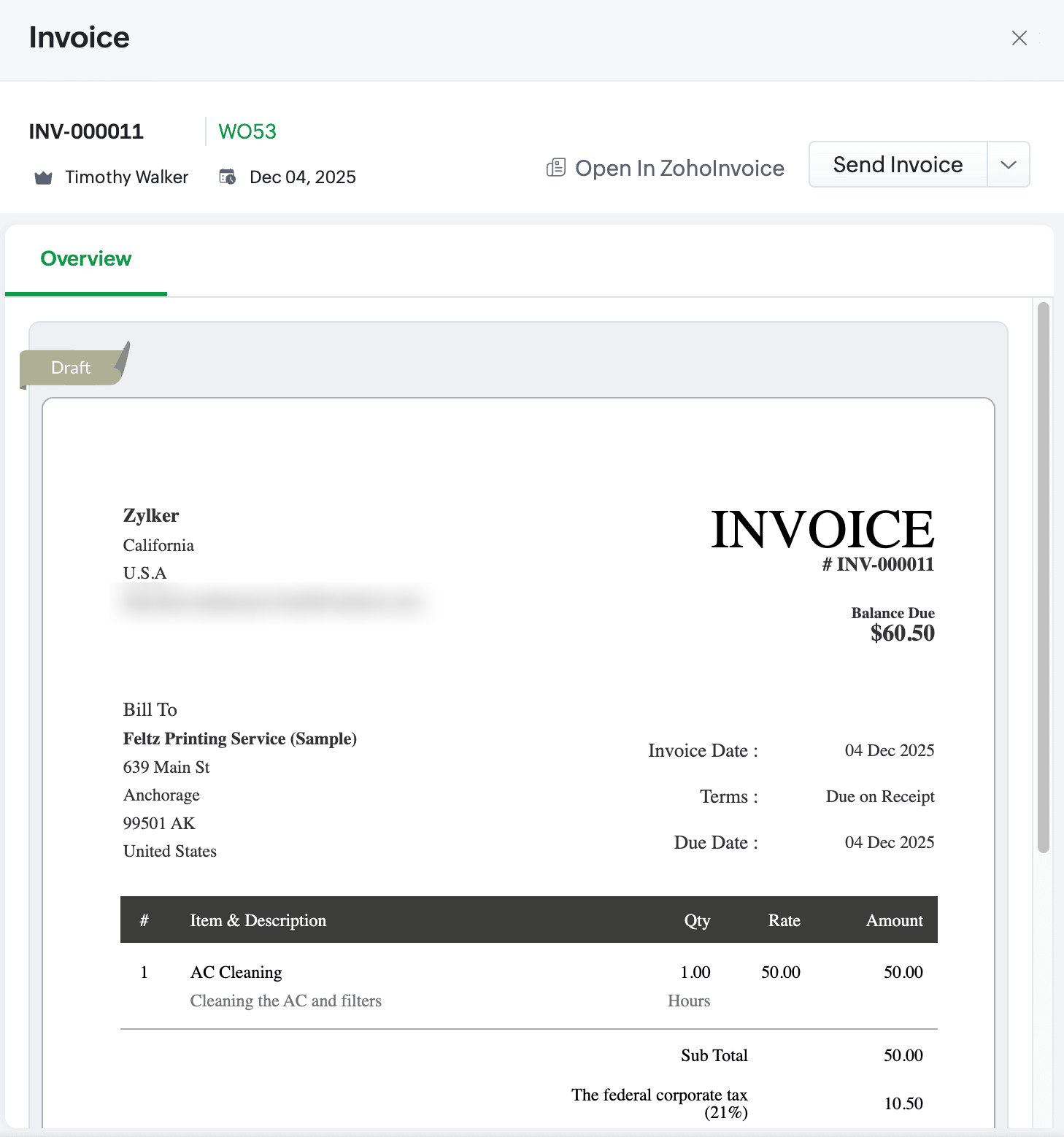Click the vertical scrollbar of the invoice preview

click(x=1043, y=577)
